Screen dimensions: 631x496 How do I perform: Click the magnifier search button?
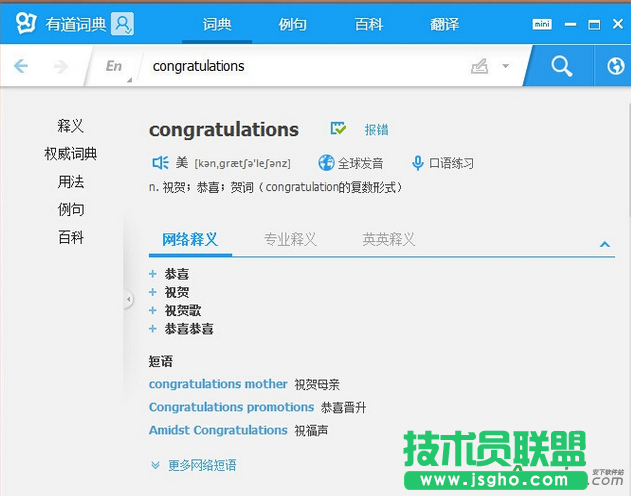[561, 66]
